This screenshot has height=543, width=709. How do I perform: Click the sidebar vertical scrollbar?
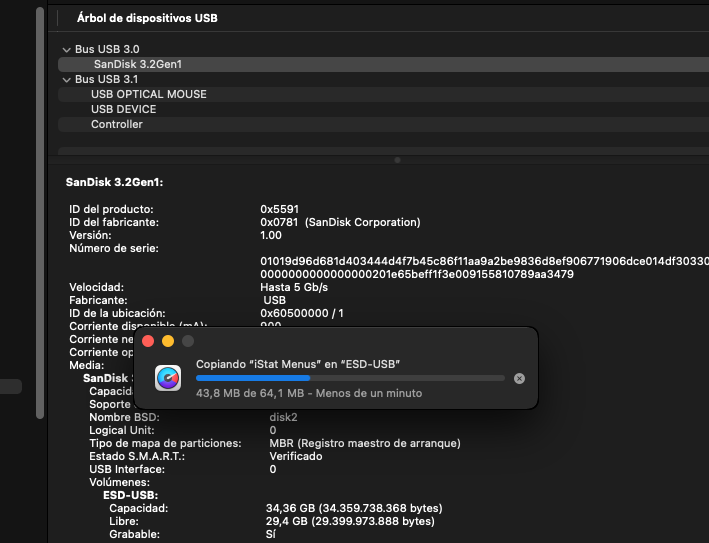[x=40, y=212]
